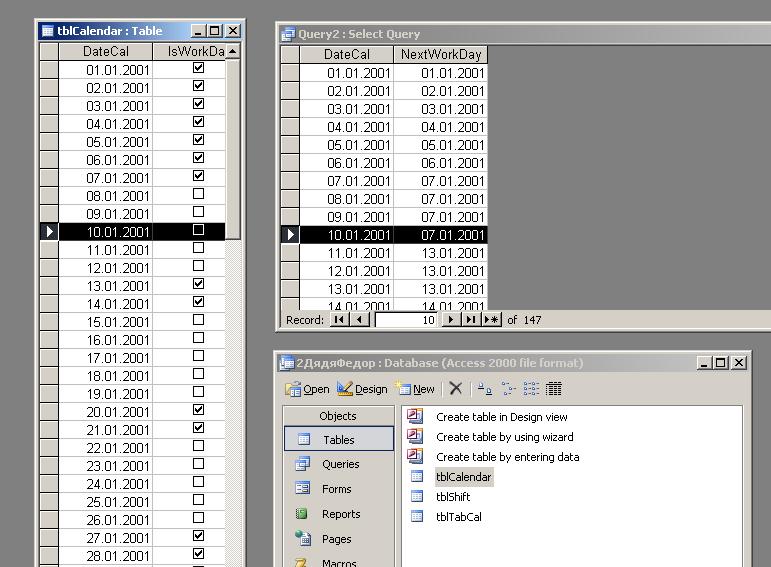Select Tables in the Objects bar
Screen dimensions: 771x567
[x=339, y=439]
